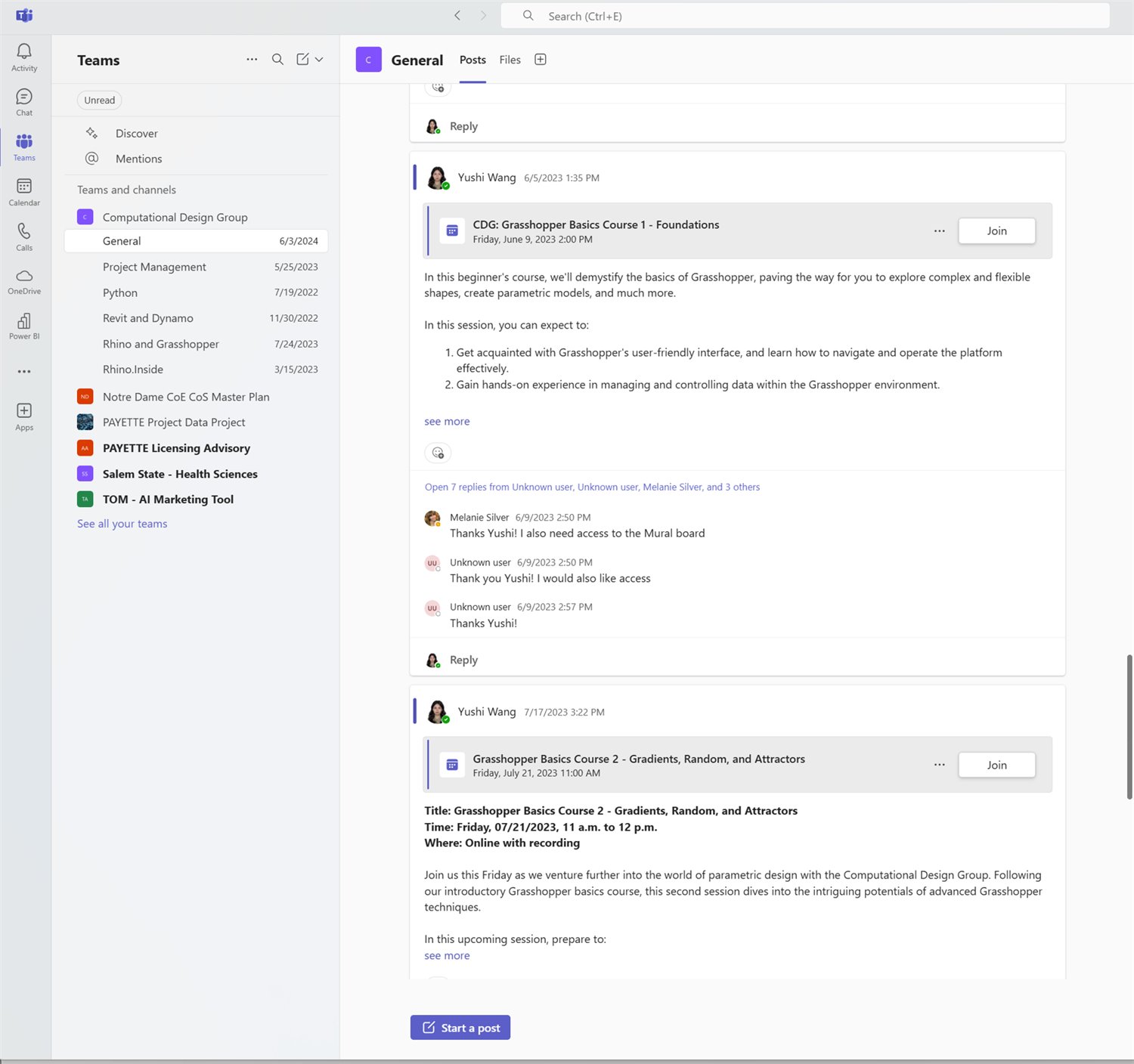
Task: Open Grasshopper Basics Course 2 meeting title
Action: tap(639, 759)
